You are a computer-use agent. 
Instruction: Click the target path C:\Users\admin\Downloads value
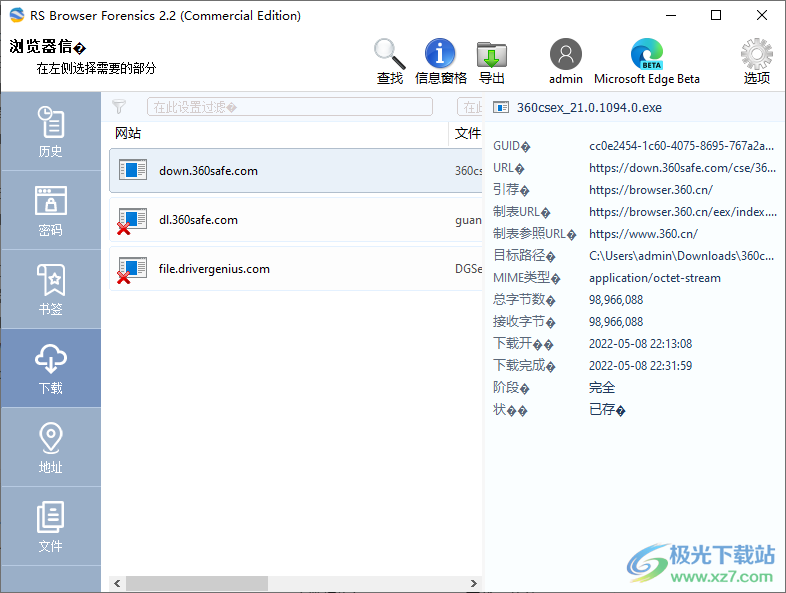coord(681,256)
